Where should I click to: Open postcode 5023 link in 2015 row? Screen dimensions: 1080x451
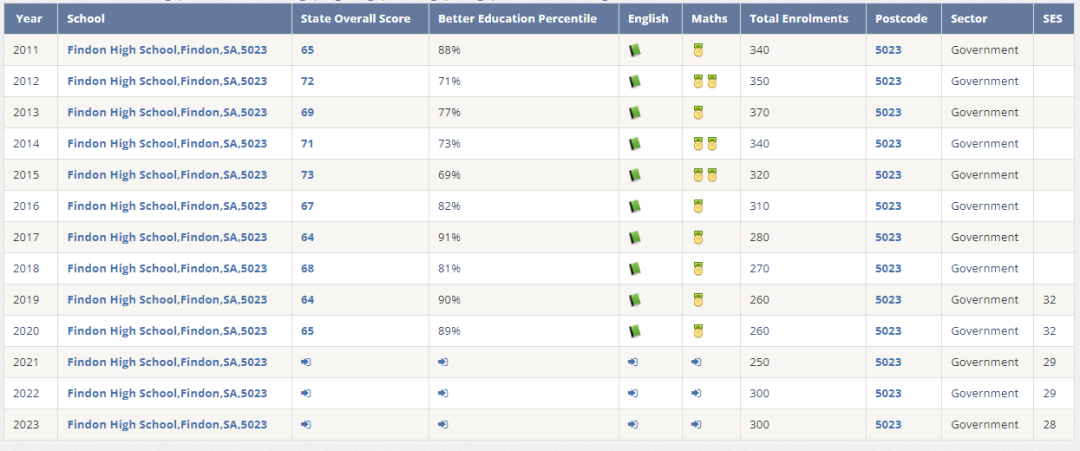[889, 175]
